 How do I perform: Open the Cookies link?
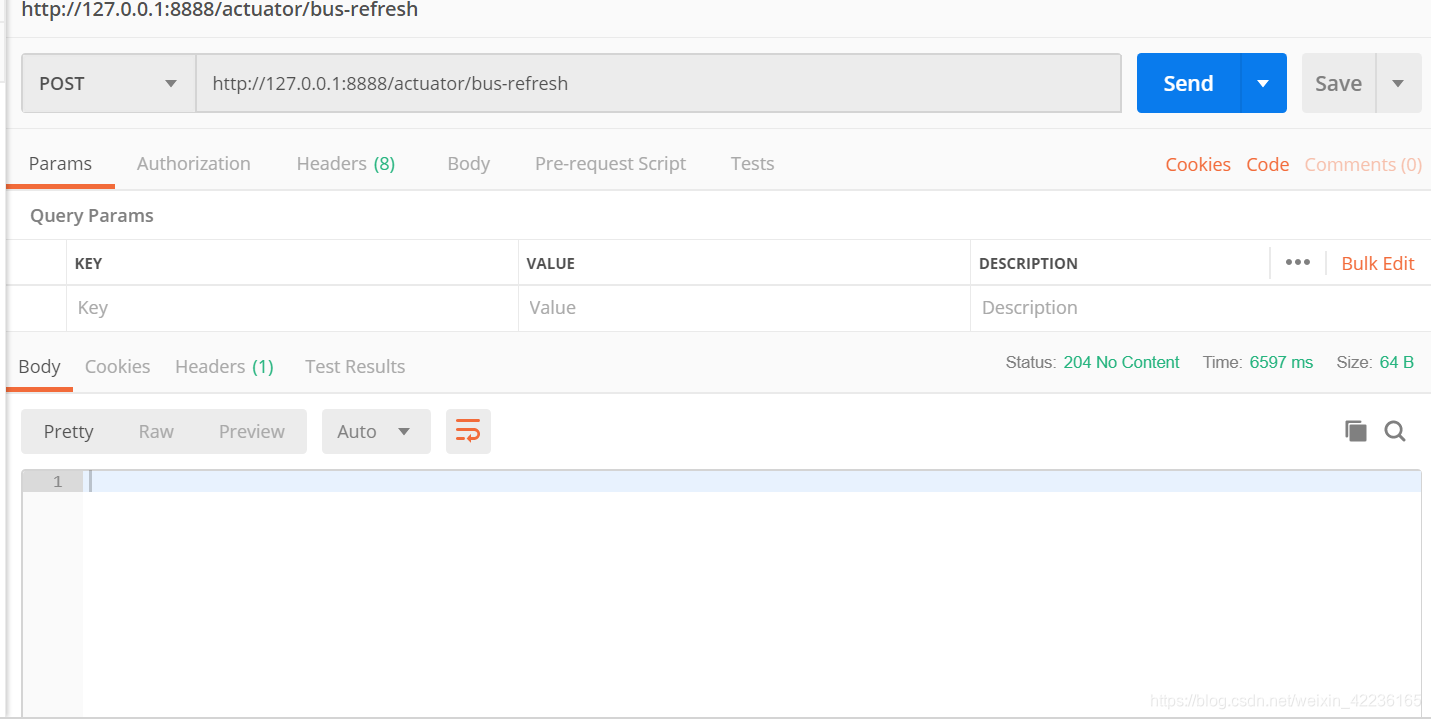click(1198, 165)
